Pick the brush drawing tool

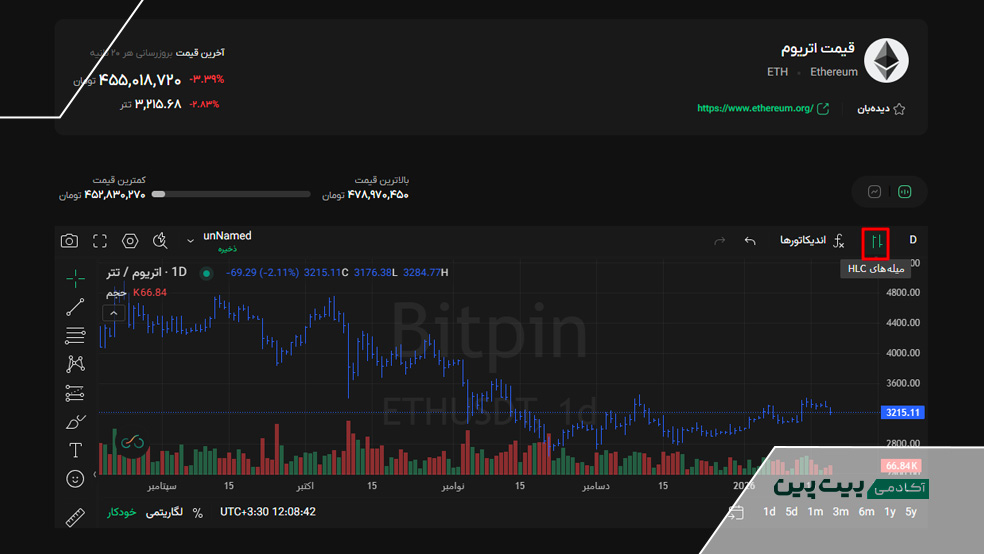[75, 421]
